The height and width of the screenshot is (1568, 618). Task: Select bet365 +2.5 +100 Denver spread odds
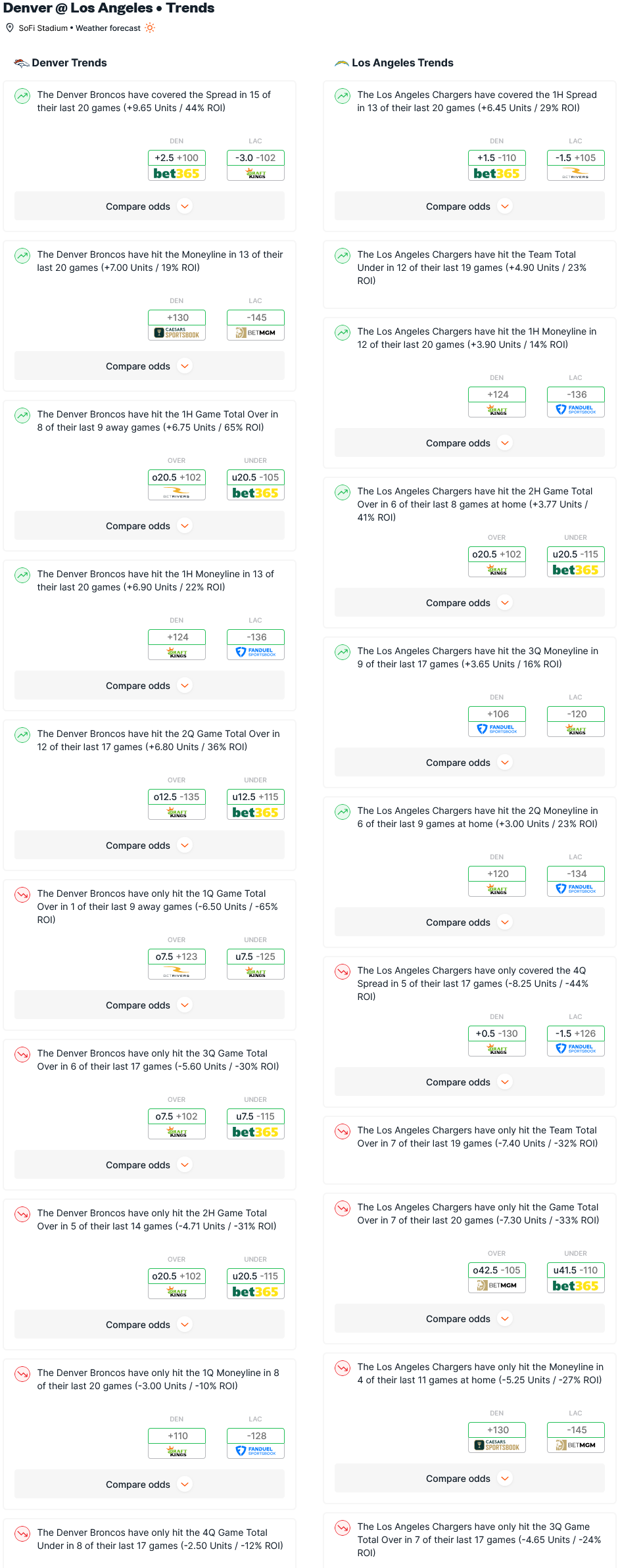(177, 165)
